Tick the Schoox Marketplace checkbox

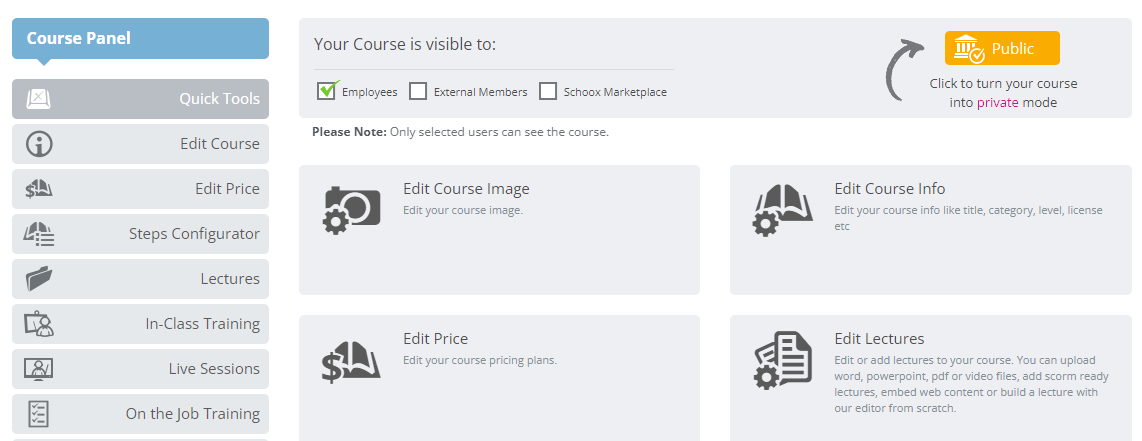pos(548,92)
